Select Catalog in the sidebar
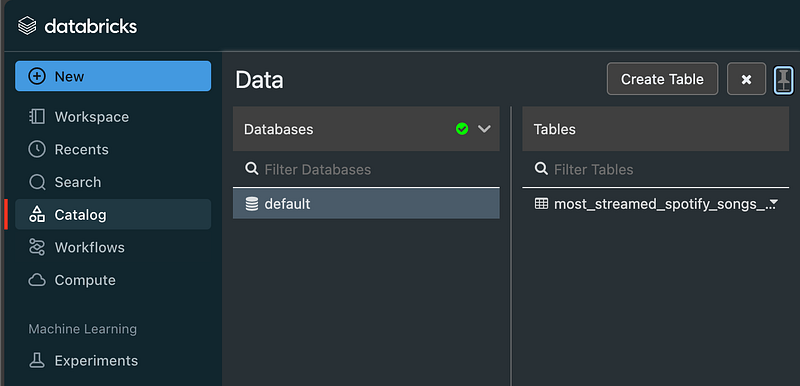Viewport: 800px width, 386px height. pos(113,214)
